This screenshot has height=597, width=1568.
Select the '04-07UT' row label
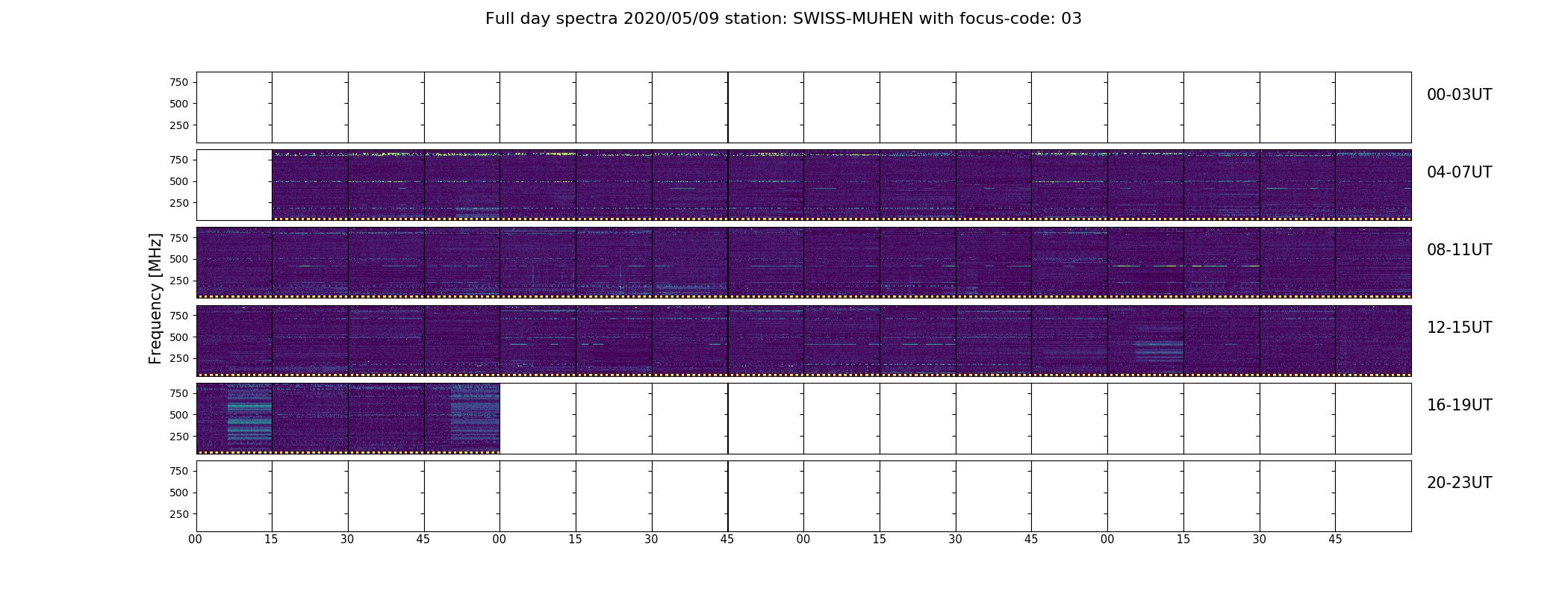[1459, 172]
